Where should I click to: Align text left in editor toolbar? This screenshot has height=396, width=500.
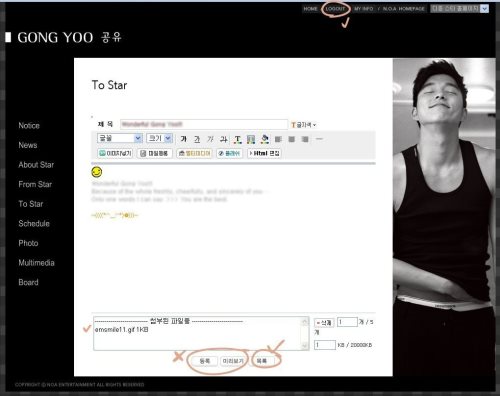coord(278,139)
